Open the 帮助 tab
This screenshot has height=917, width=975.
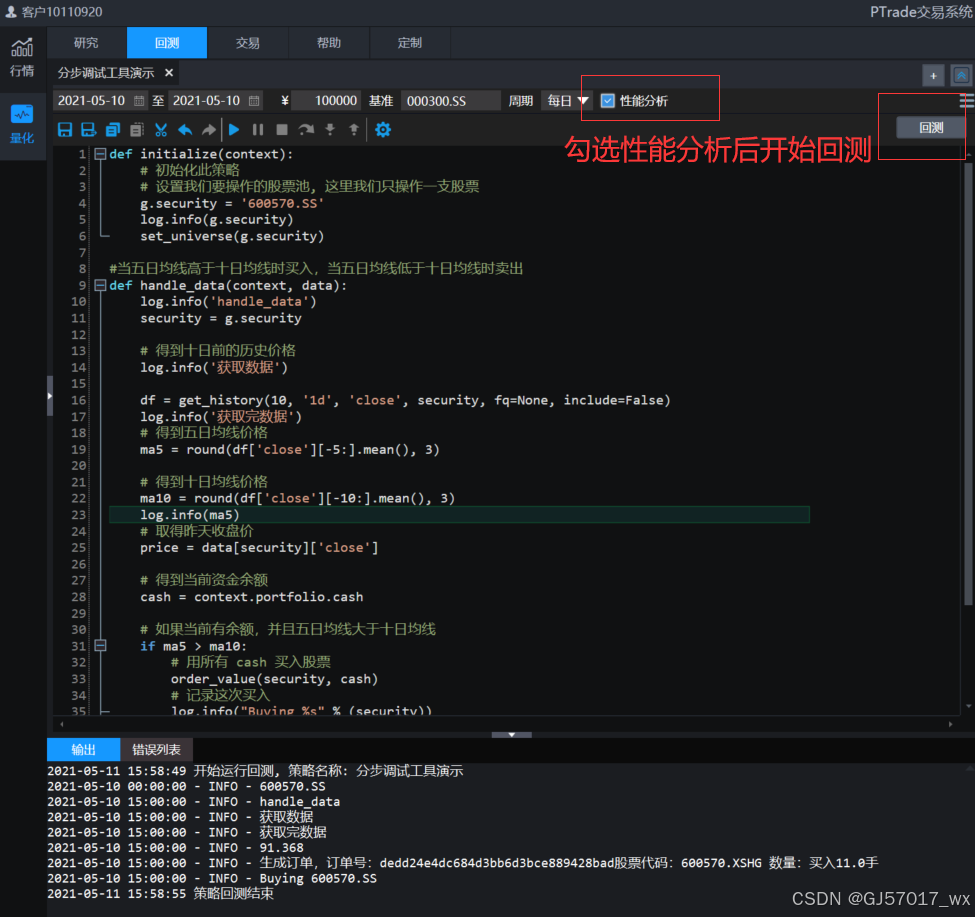(x=329, y=42)
